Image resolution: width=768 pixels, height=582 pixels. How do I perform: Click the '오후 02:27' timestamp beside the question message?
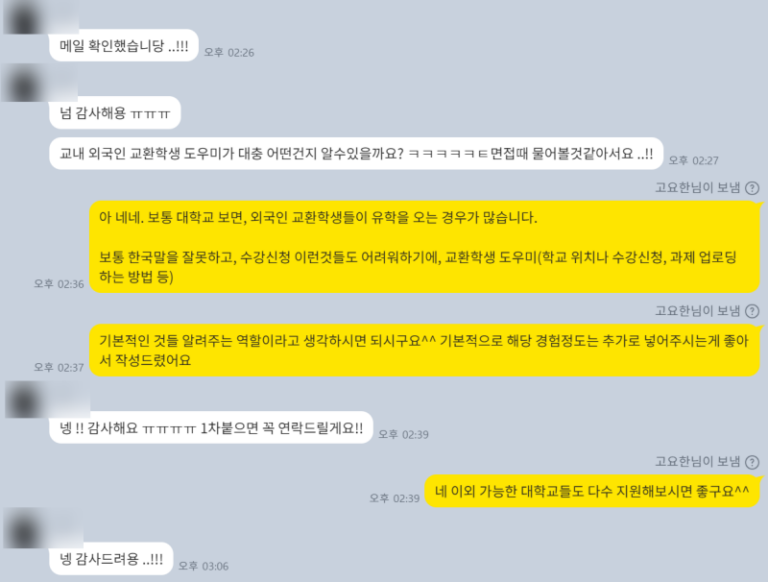(694, 161)
